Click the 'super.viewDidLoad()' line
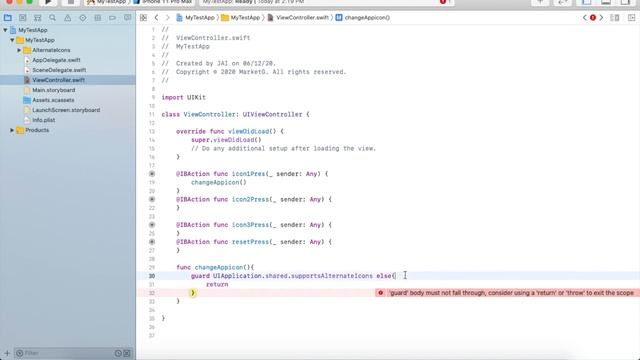 (226, 140)
